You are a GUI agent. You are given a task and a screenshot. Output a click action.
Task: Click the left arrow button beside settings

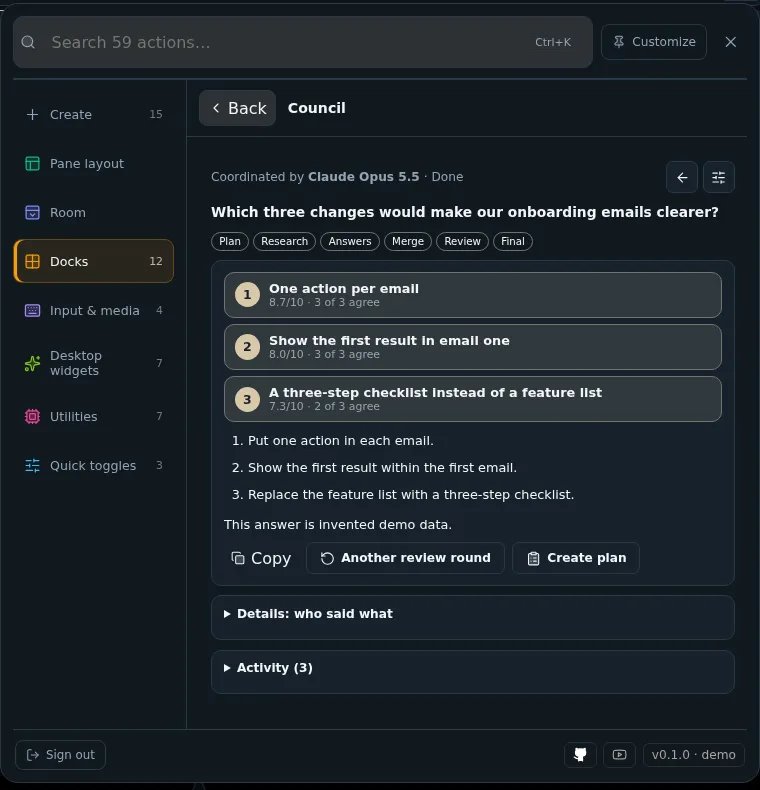click(682, 177)
